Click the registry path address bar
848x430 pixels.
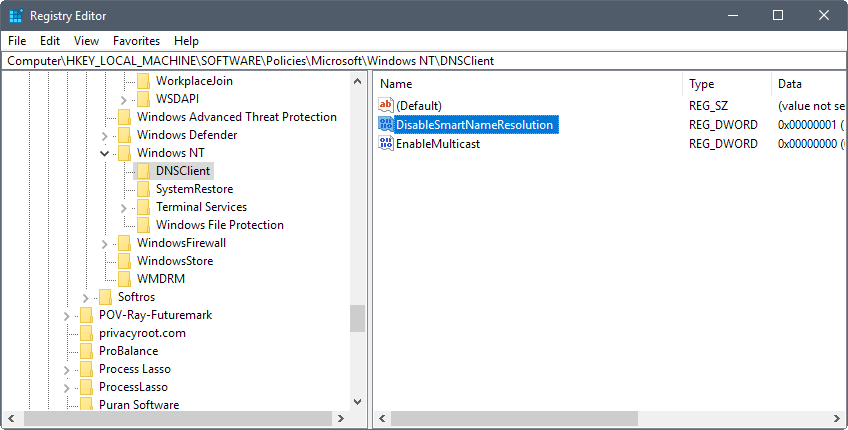tap(424, 61)
